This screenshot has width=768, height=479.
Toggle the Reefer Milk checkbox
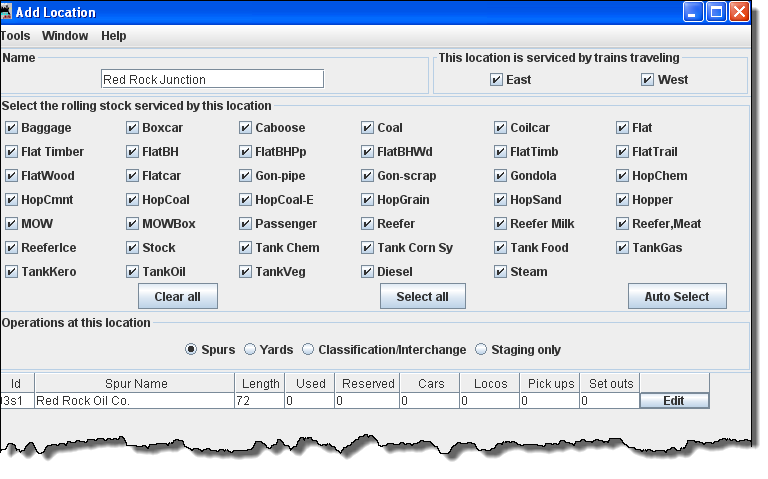pyautogui.click(x=501, y=224)
